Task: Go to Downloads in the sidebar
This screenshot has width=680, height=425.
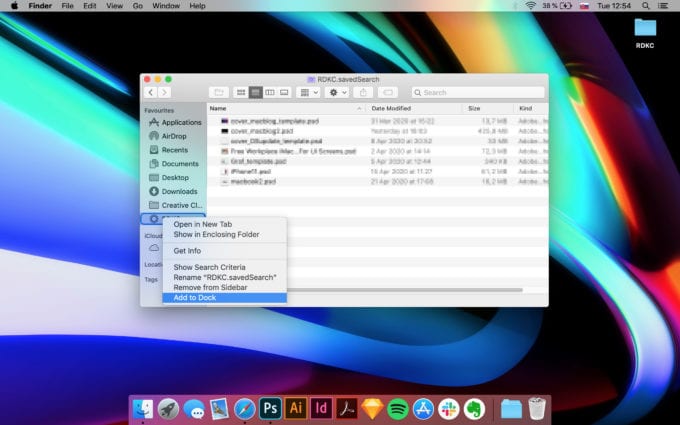Action: 179,191
